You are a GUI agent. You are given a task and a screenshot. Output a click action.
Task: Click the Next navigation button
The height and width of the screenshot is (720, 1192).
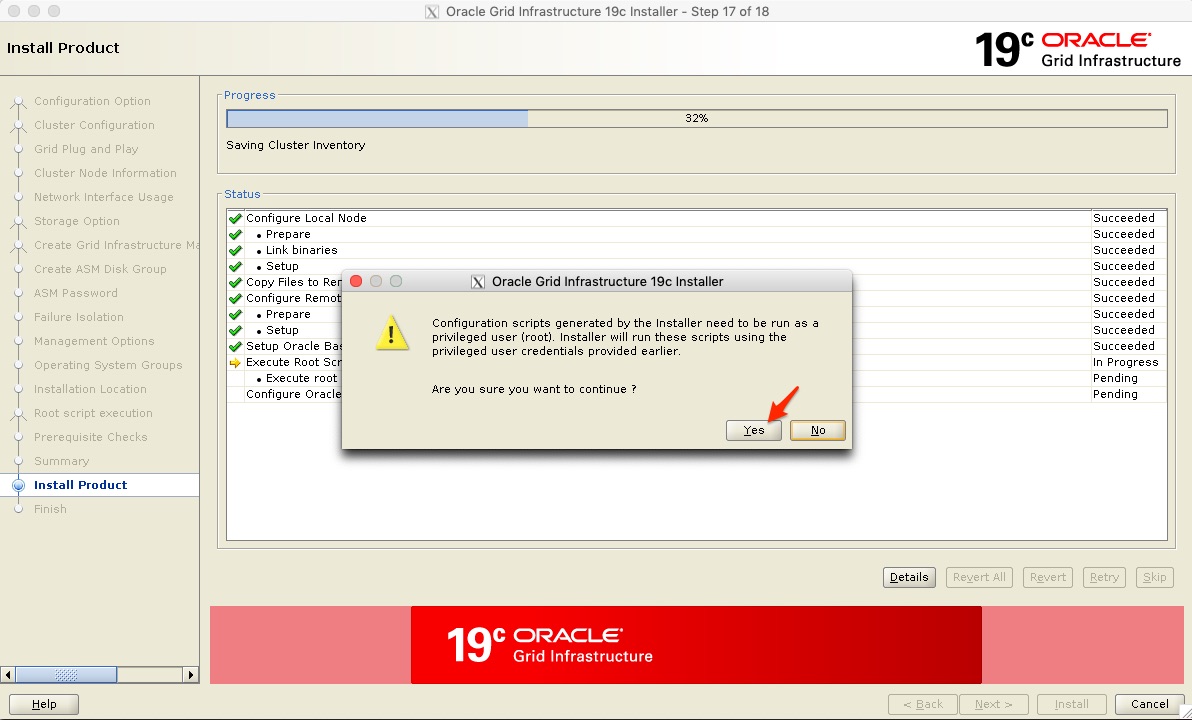994,704
